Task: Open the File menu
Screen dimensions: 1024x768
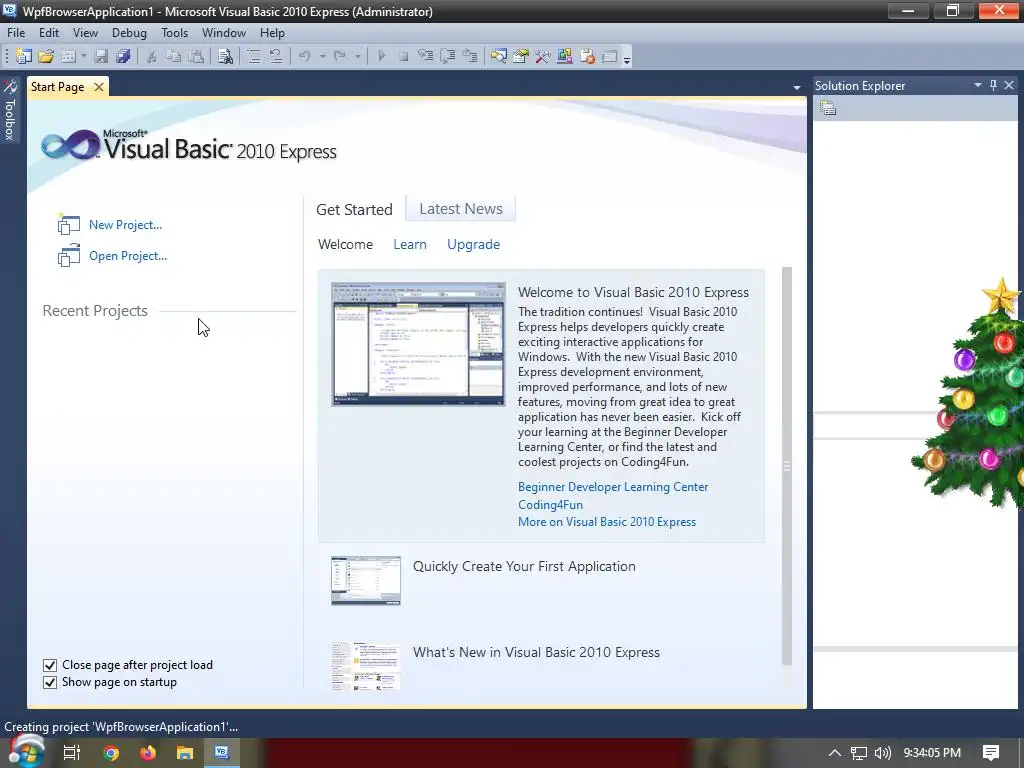Action: point(16,33)
